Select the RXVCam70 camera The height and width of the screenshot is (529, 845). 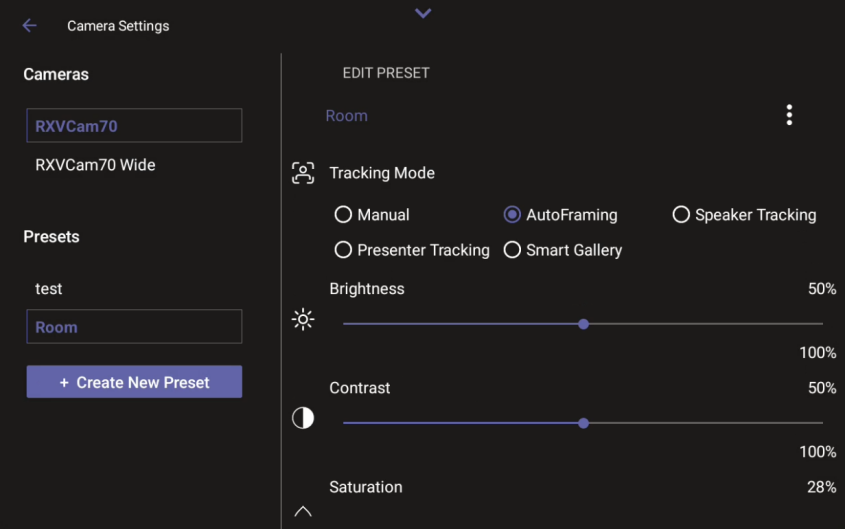134,126
